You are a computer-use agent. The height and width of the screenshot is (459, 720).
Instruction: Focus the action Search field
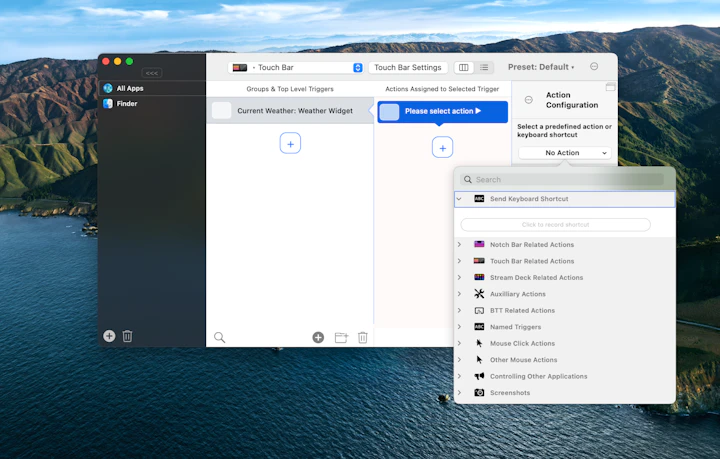tap(563, 179)
